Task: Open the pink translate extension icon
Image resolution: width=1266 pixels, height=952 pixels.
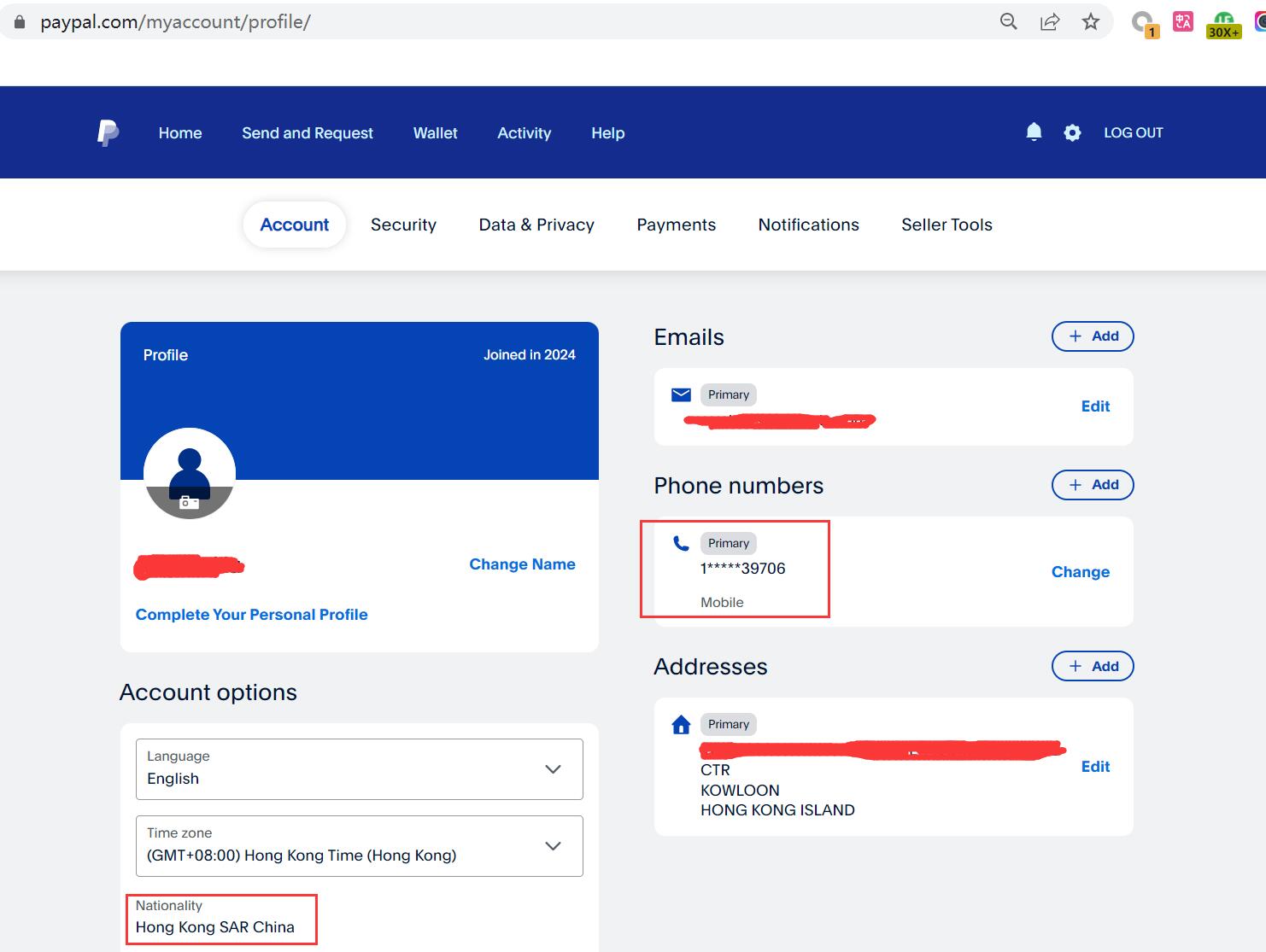Action: point(1183,22)
